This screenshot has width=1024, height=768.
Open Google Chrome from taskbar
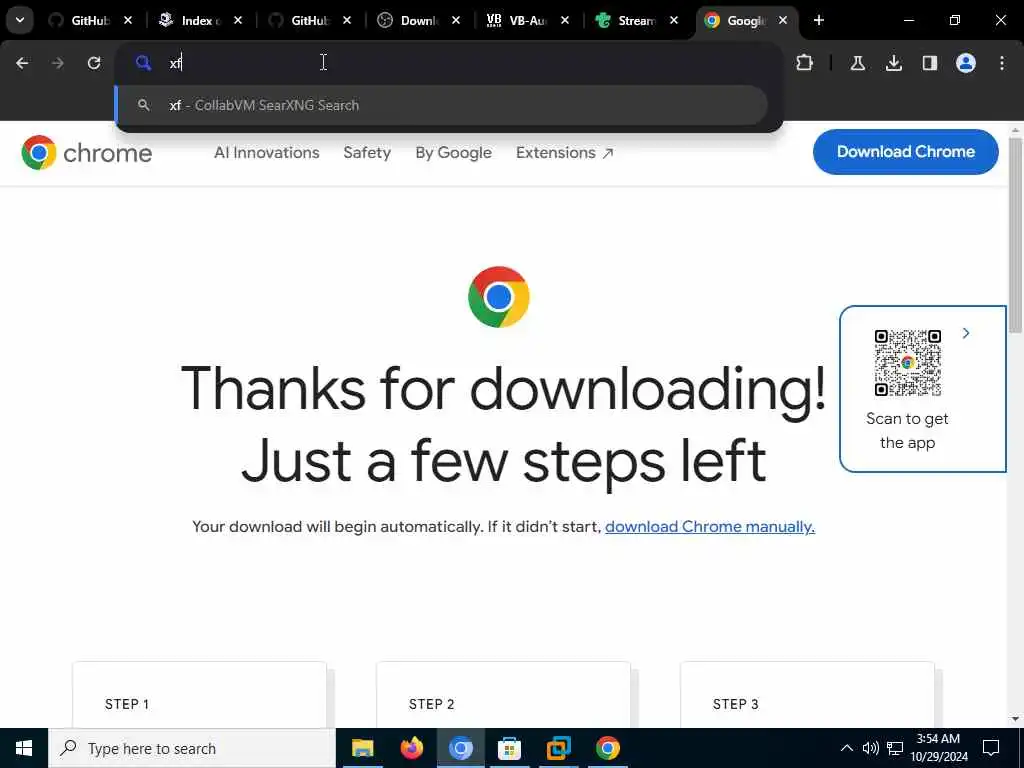[x=607, y=748]
